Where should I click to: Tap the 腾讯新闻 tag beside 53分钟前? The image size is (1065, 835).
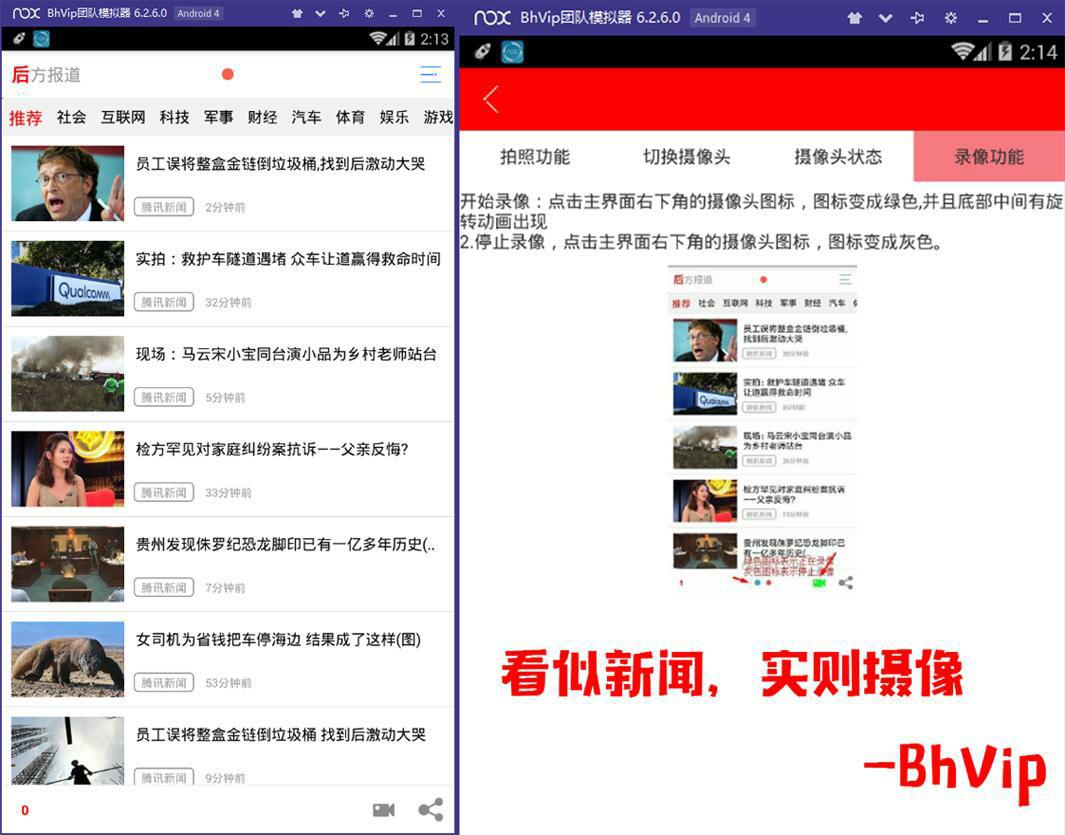point(164,682)
